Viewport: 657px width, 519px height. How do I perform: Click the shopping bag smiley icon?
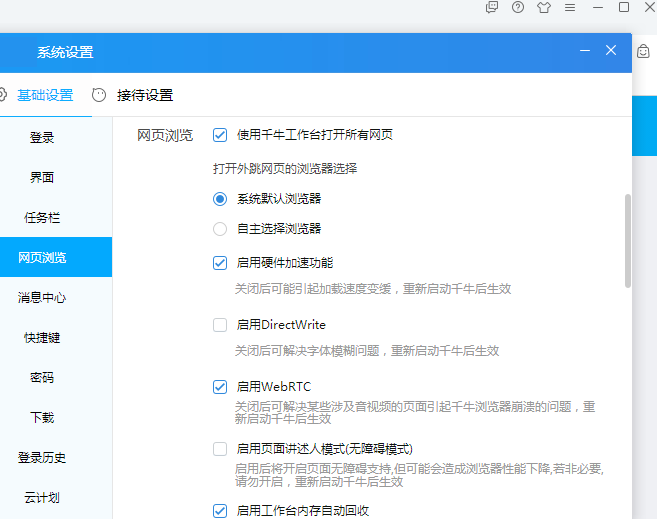point(644,51)
